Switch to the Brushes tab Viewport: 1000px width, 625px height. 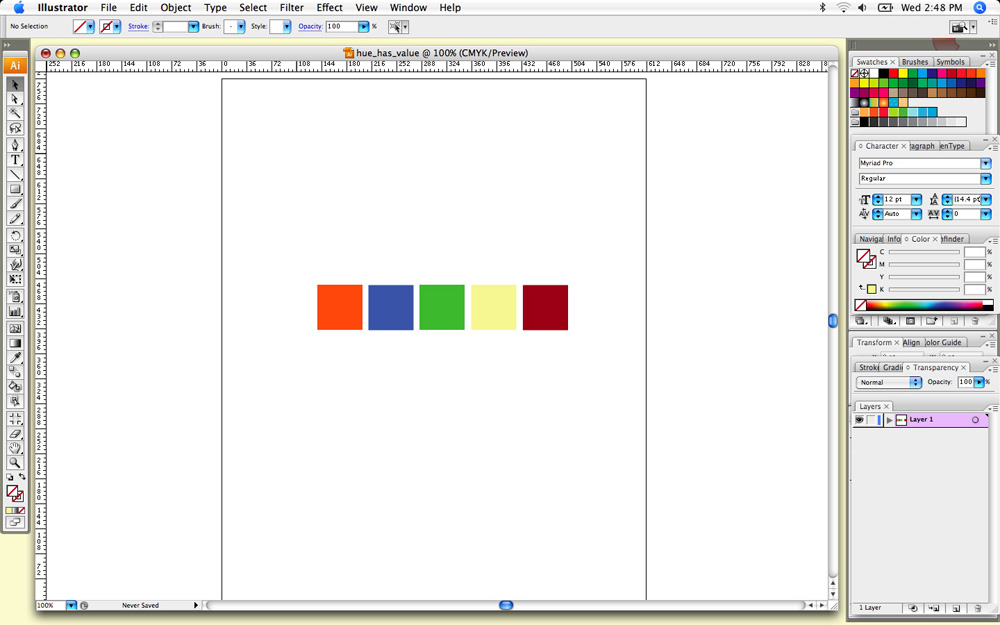(x=915, y=62)
